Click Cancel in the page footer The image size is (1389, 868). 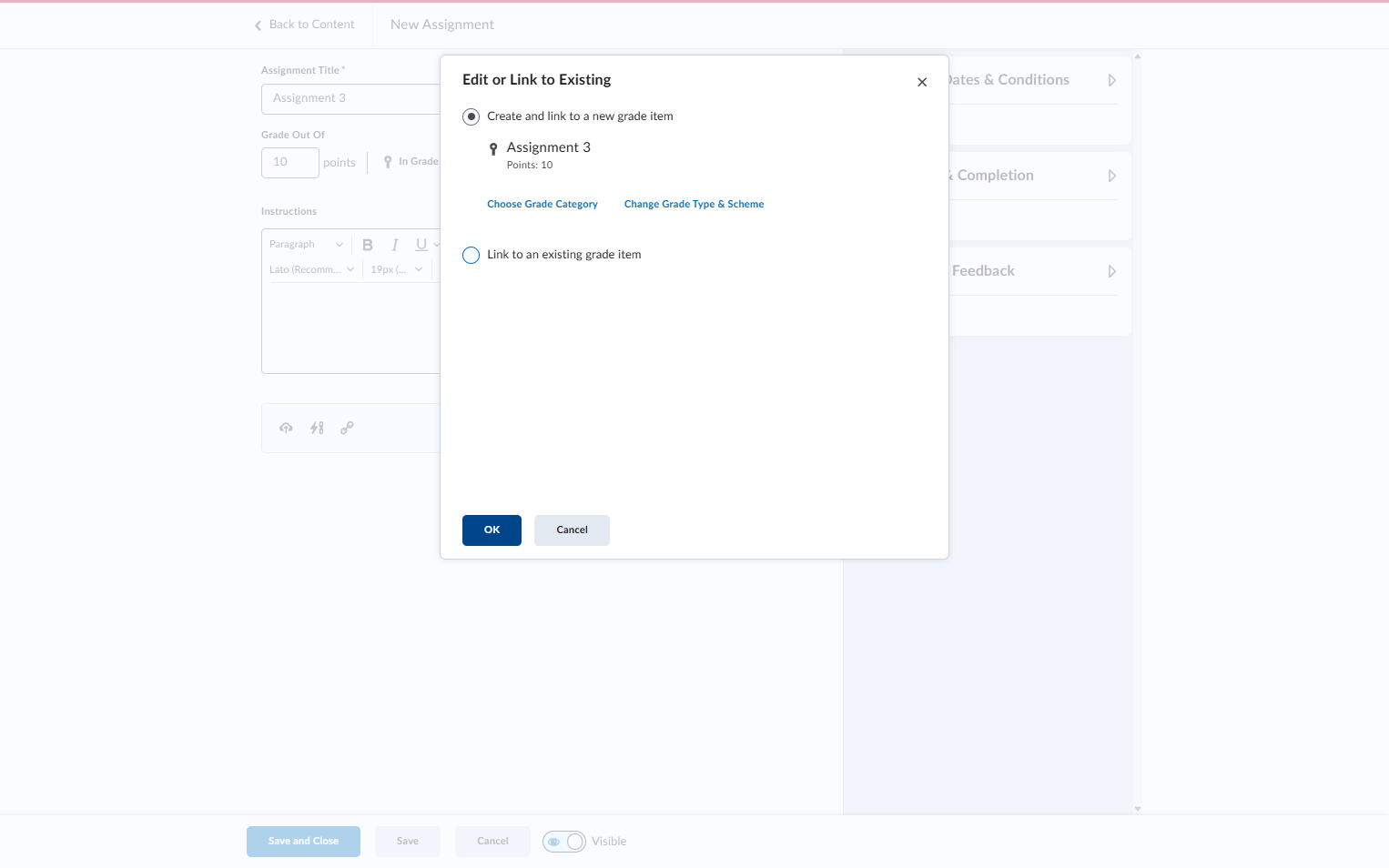coord(492,842)
